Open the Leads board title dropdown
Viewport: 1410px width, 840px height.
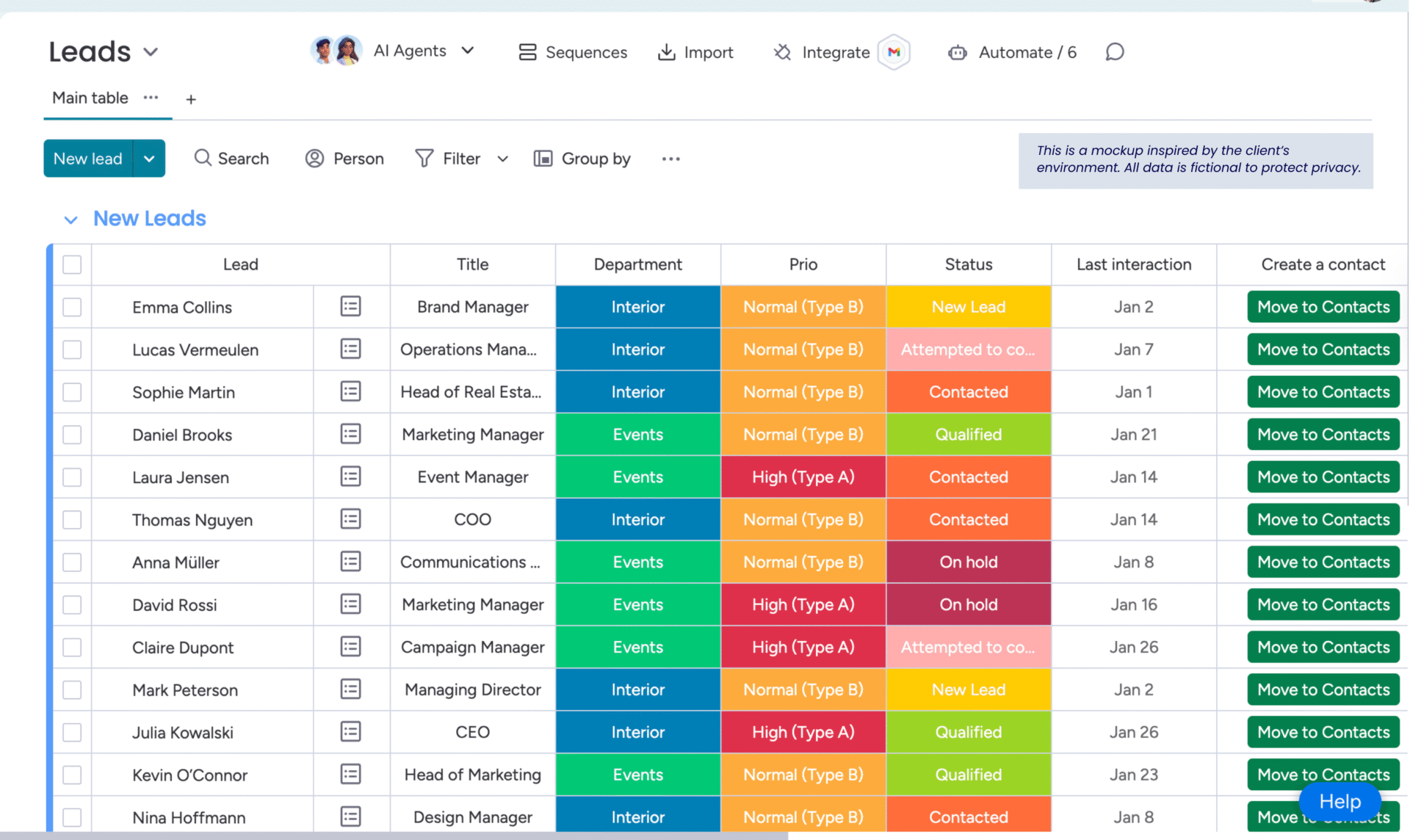(151, 52)
